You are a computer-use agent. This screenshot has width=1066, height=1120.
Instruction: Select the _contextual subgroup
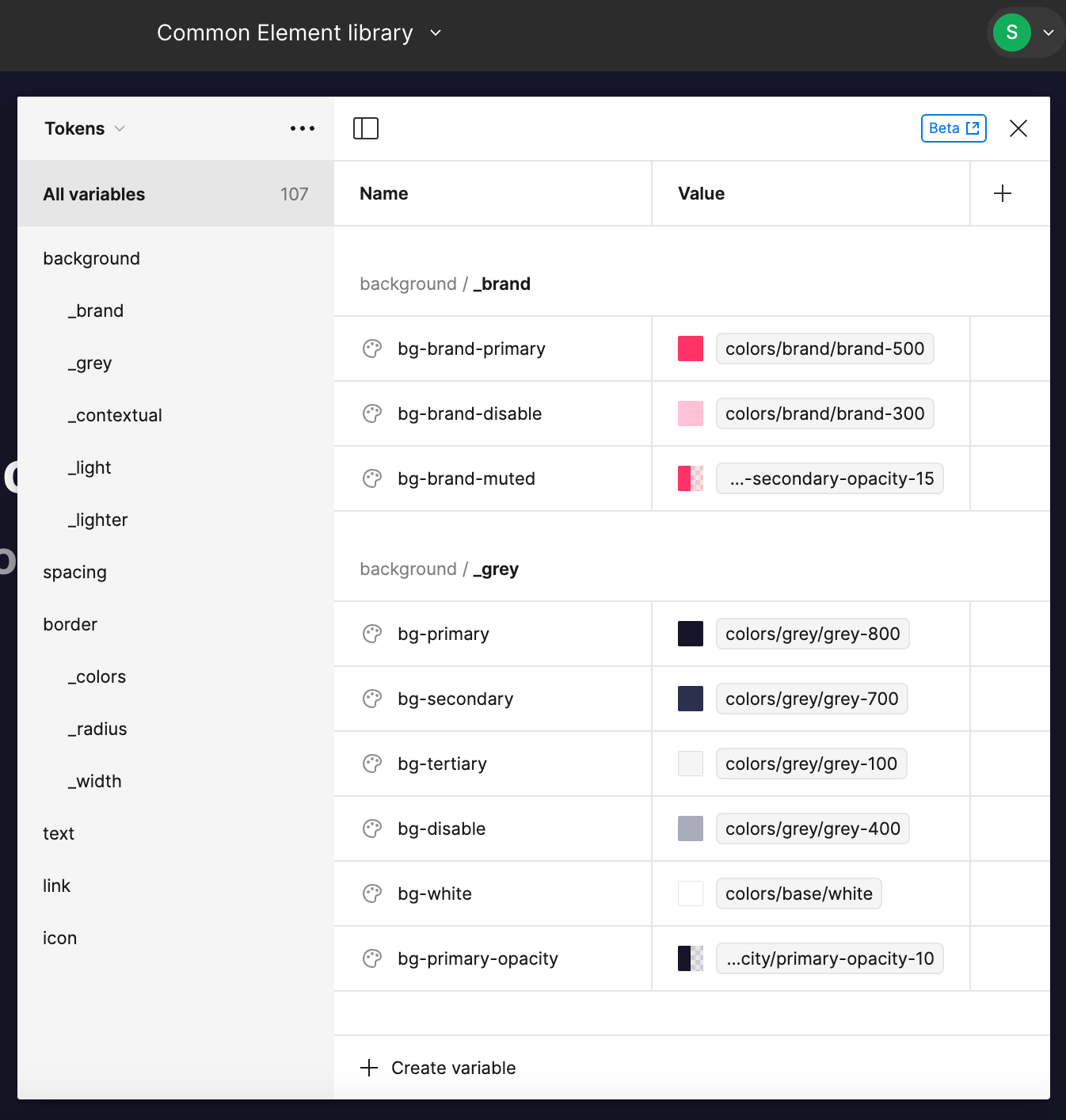click(x=115, y=415)
